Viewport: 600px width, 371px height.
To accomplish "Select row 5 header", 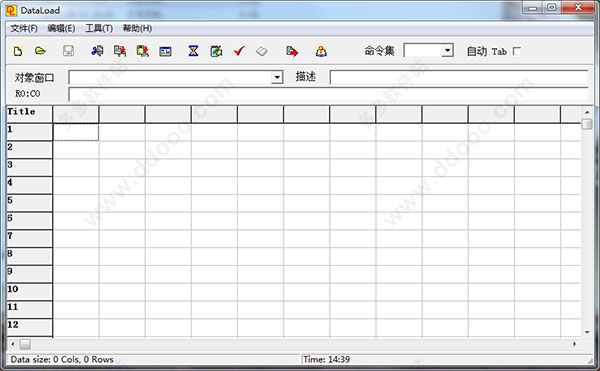I will click(x=29, y=203).
